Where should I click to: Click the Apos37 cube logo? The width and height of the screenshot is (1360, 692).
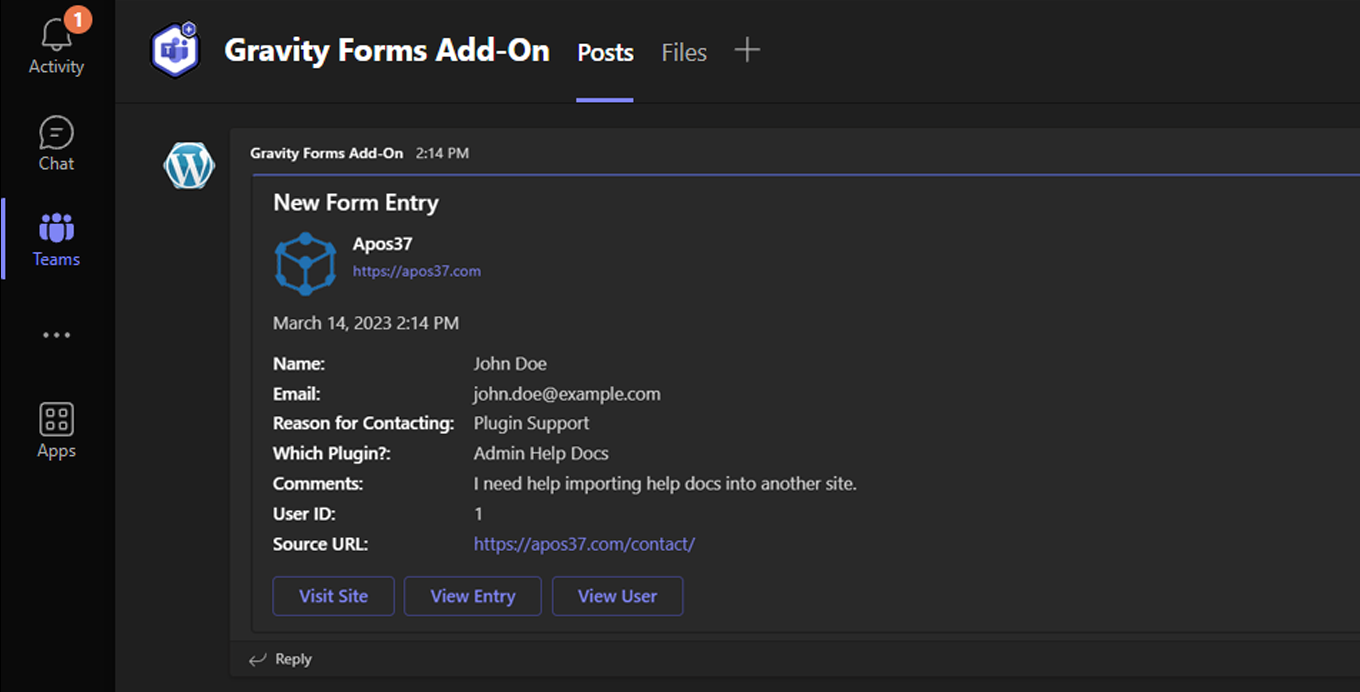pos(305,263)
